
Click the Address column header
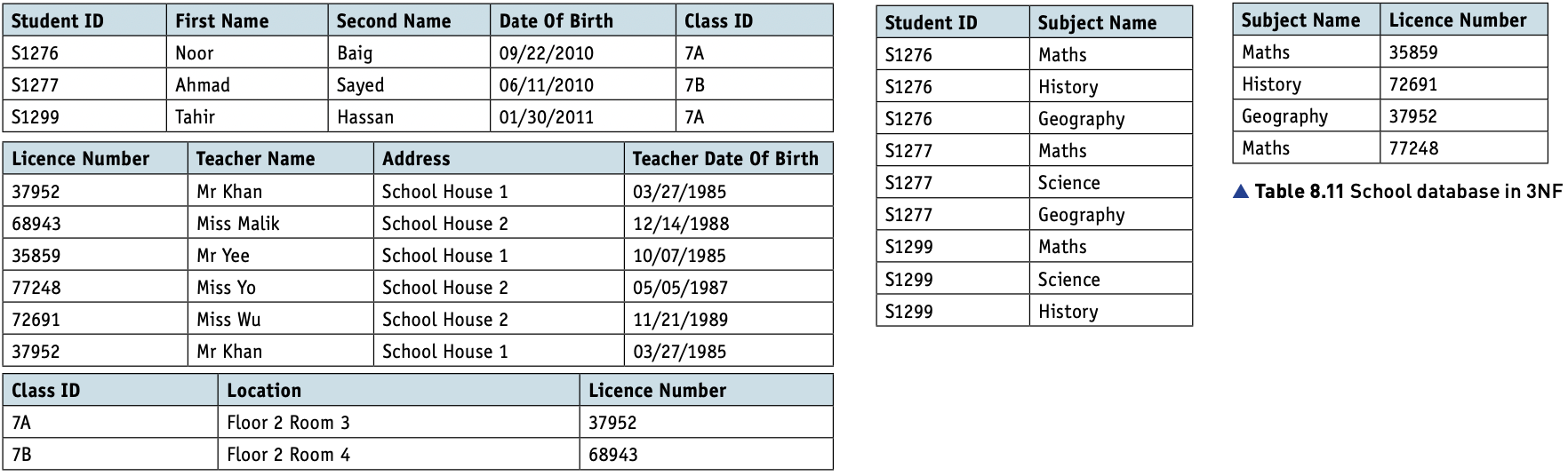tap(499, 158)
